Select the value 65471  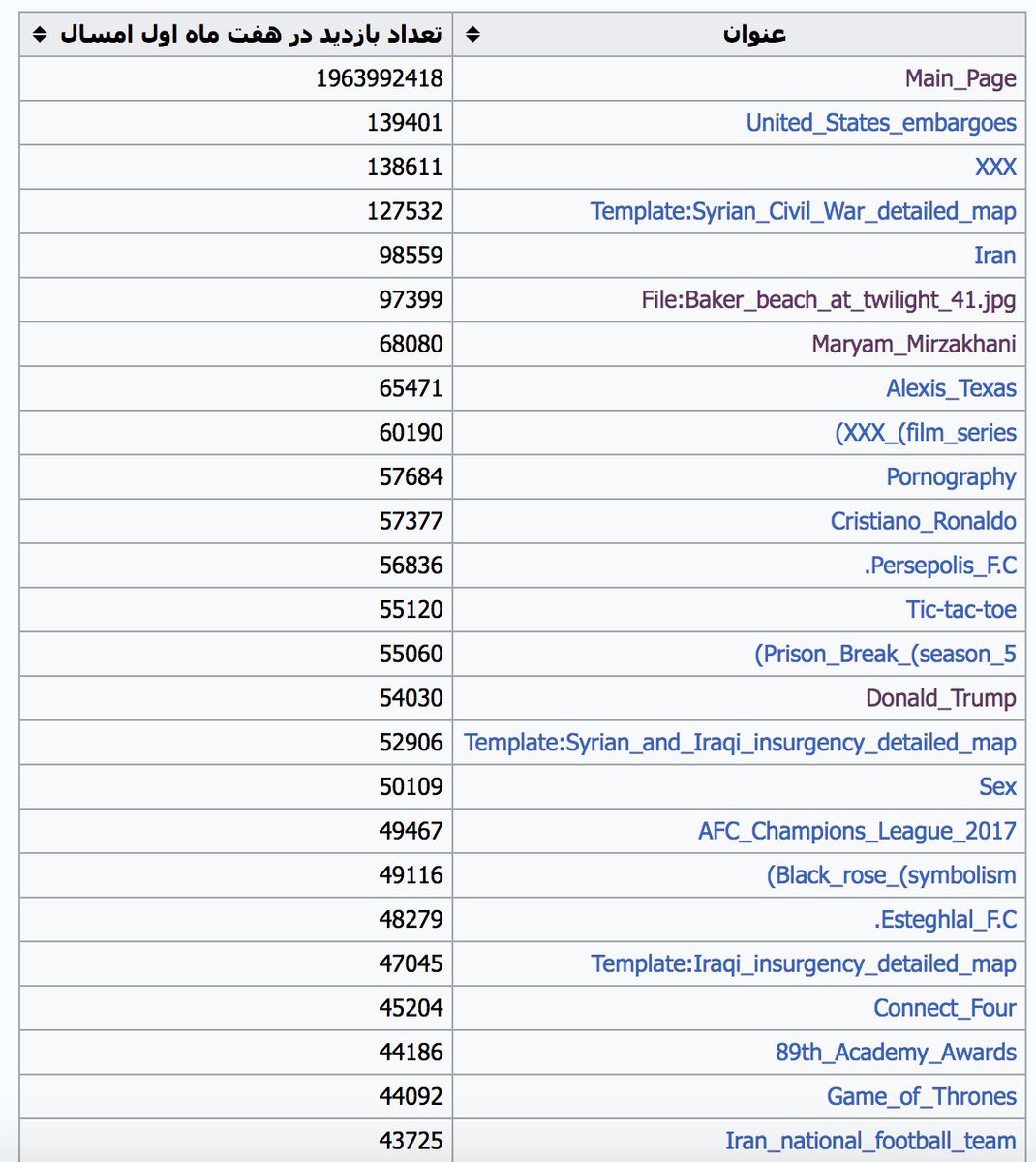(x=411, y=388)
